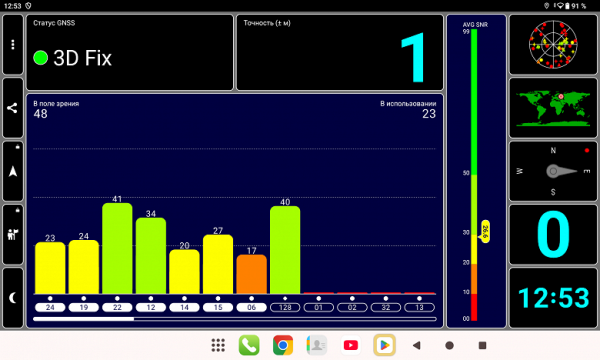Tap the compass panel with N/S/E/W

[553, 171]
